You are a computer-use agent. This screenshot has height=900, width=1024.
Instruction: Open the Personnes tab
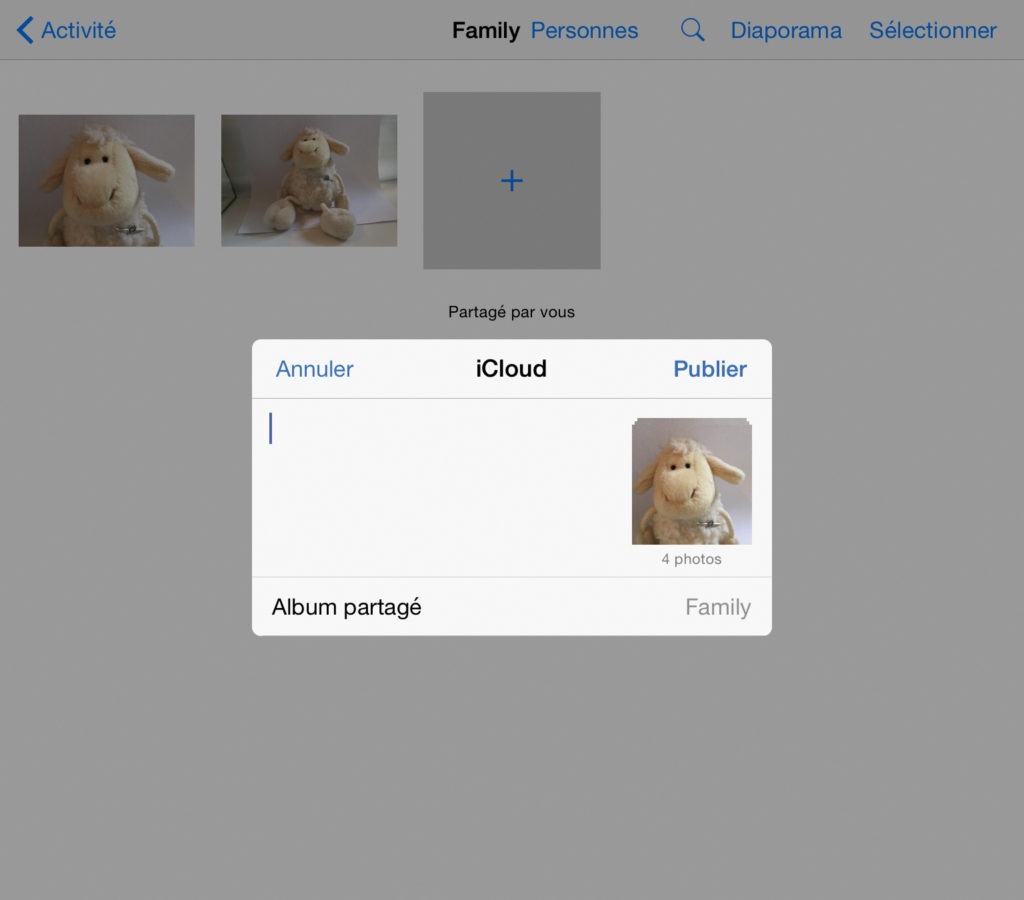click(584, 30)
